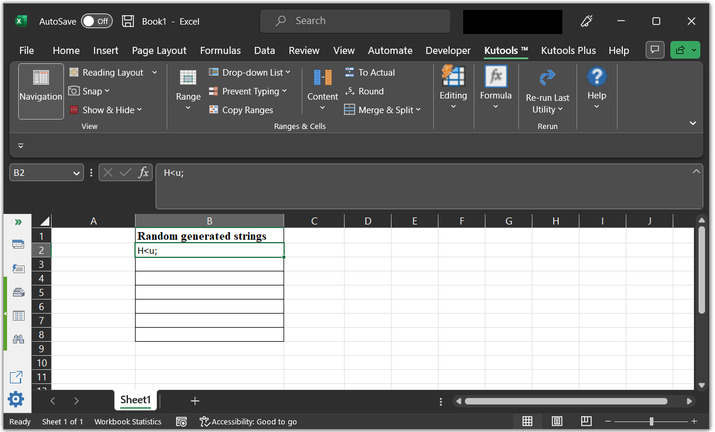Screen dimensions: 715x432
Task: Open the Formulas ribbon tab
Action: (220, 50)
